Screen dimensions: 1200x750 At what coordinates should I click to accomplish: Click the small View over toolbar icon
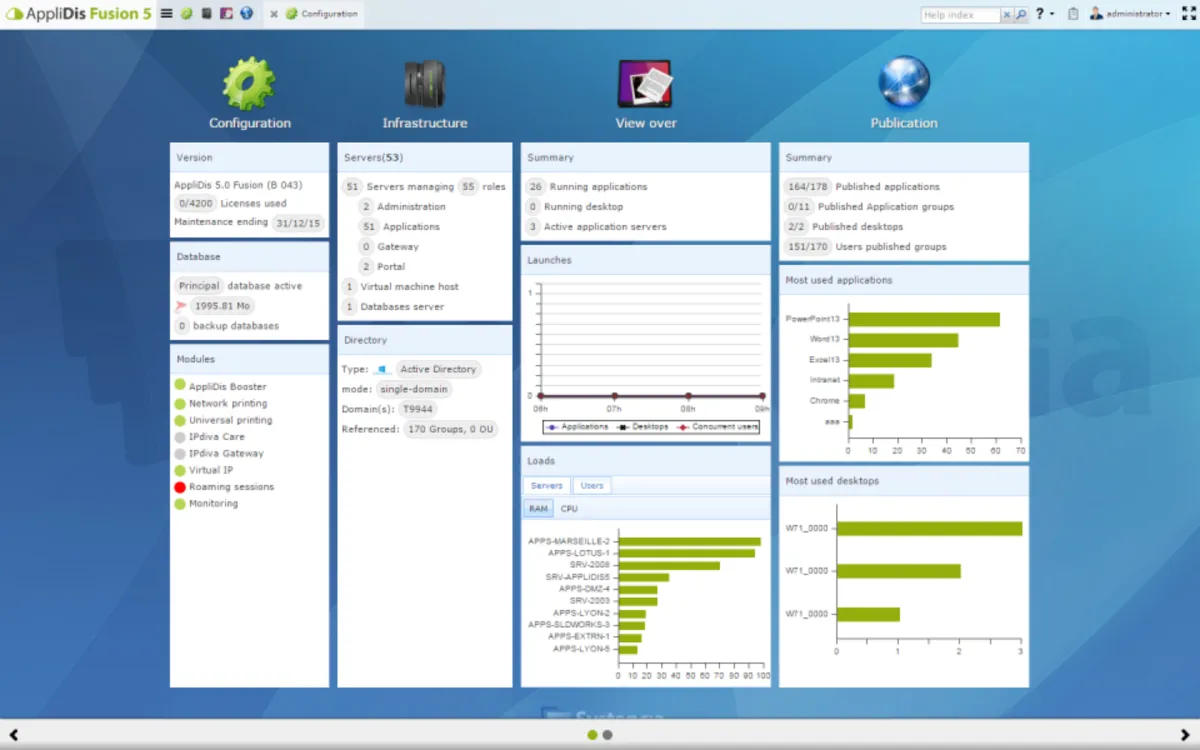(226, 14)
